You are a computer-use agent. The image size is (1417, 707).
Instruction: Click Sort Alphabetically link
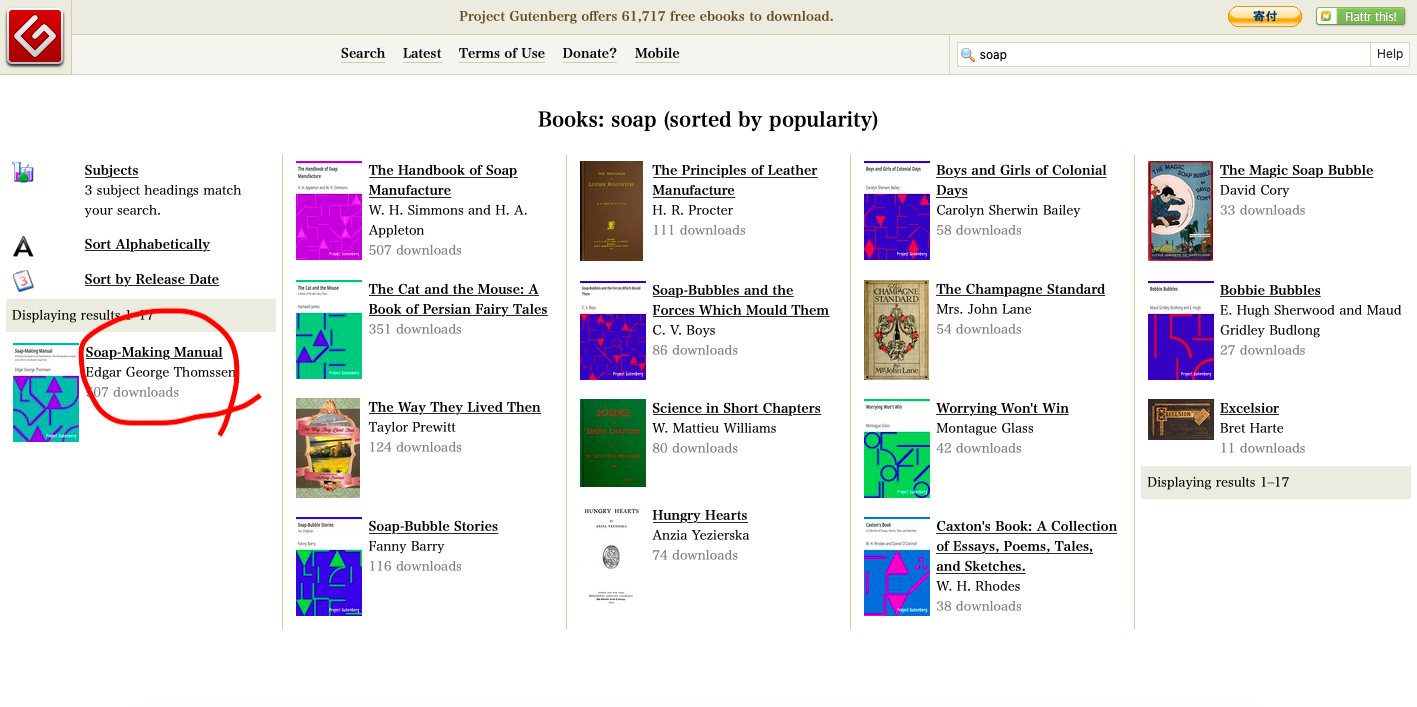147,244
